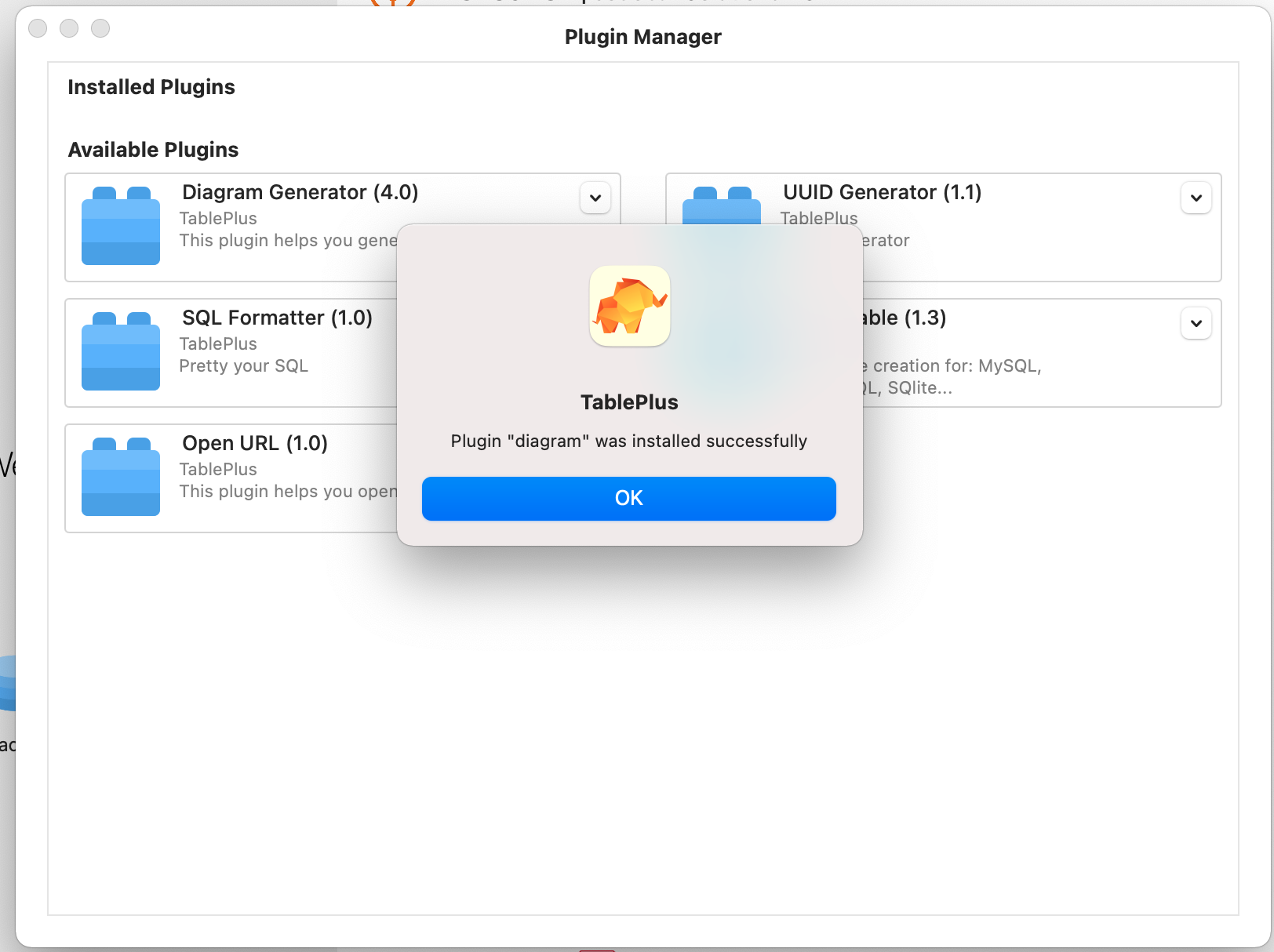Click the Installed Plugins heading
Viewport: 1274px width, 952px height.
151,87
